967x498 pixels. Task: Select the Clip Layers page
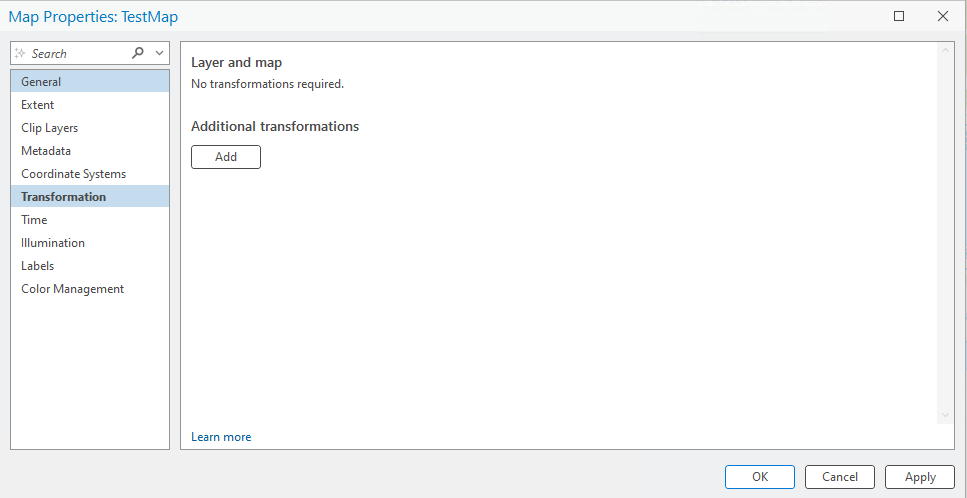(x=90, y=128)
